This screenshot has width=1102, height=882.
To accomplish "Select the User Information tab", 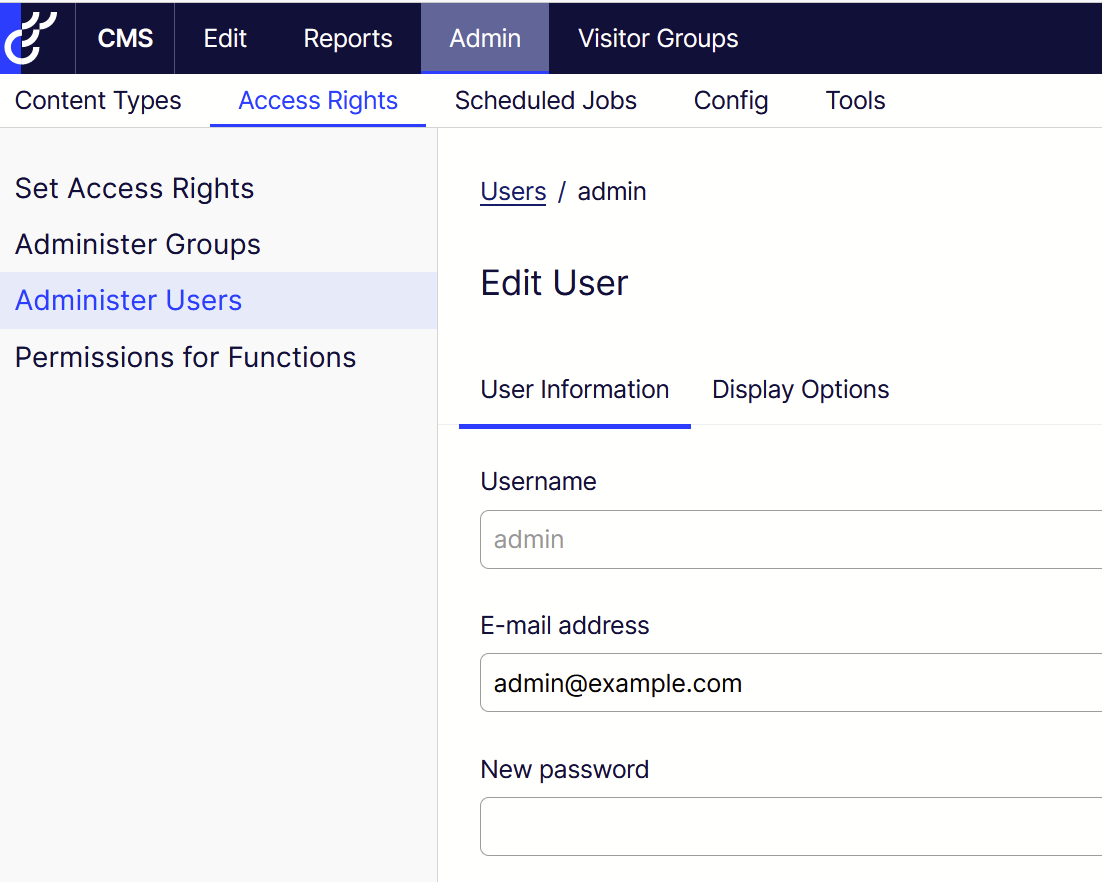I will (575, 390).
